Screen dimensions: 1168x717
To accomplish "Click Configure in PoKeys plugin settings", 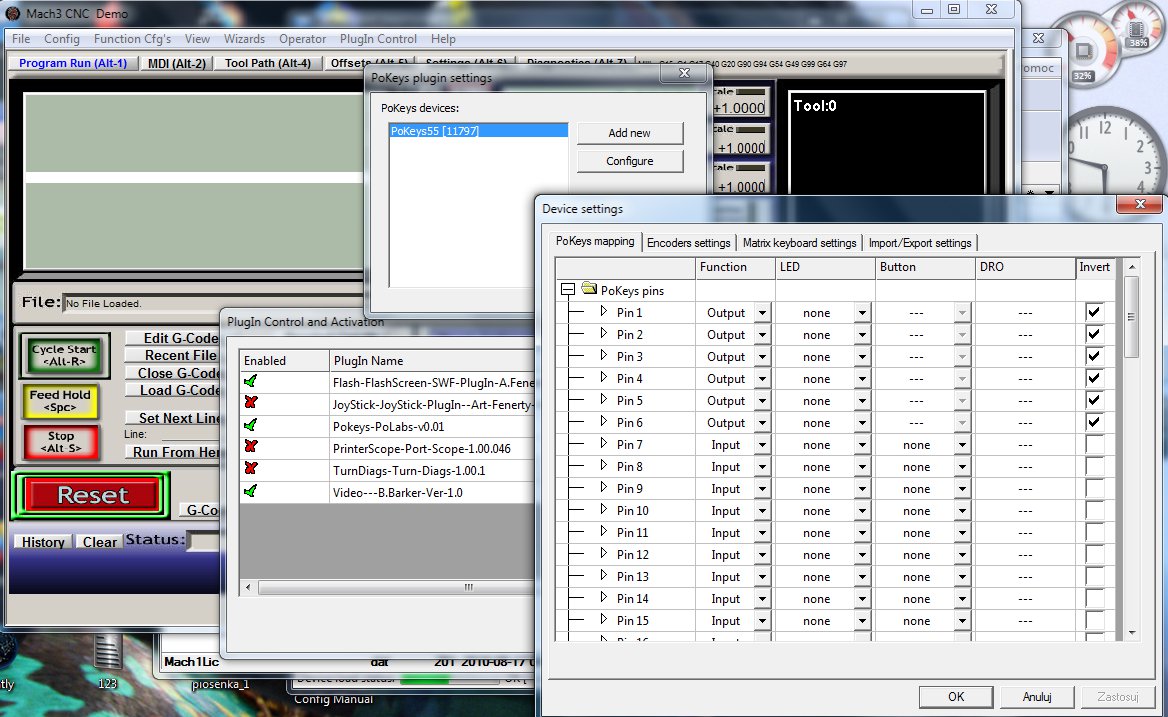I will point(629,161).
